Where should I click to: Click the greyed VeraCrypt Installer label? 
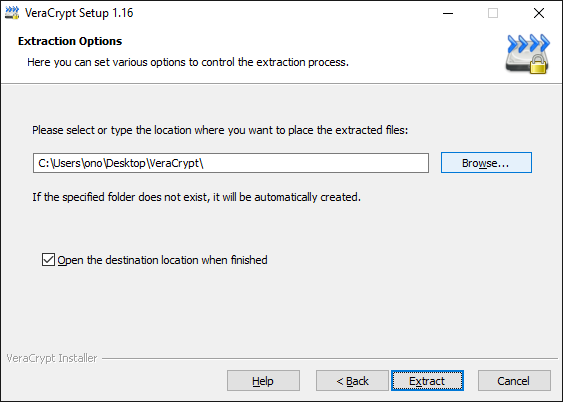pyautogui.click(x=52, y=358)
